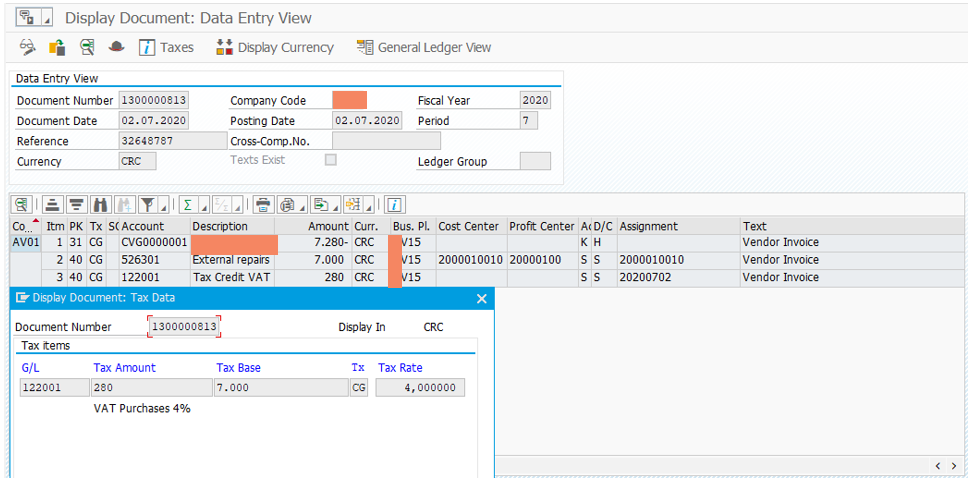
Task: Click the binoculars Find icon
Action: 99,205
